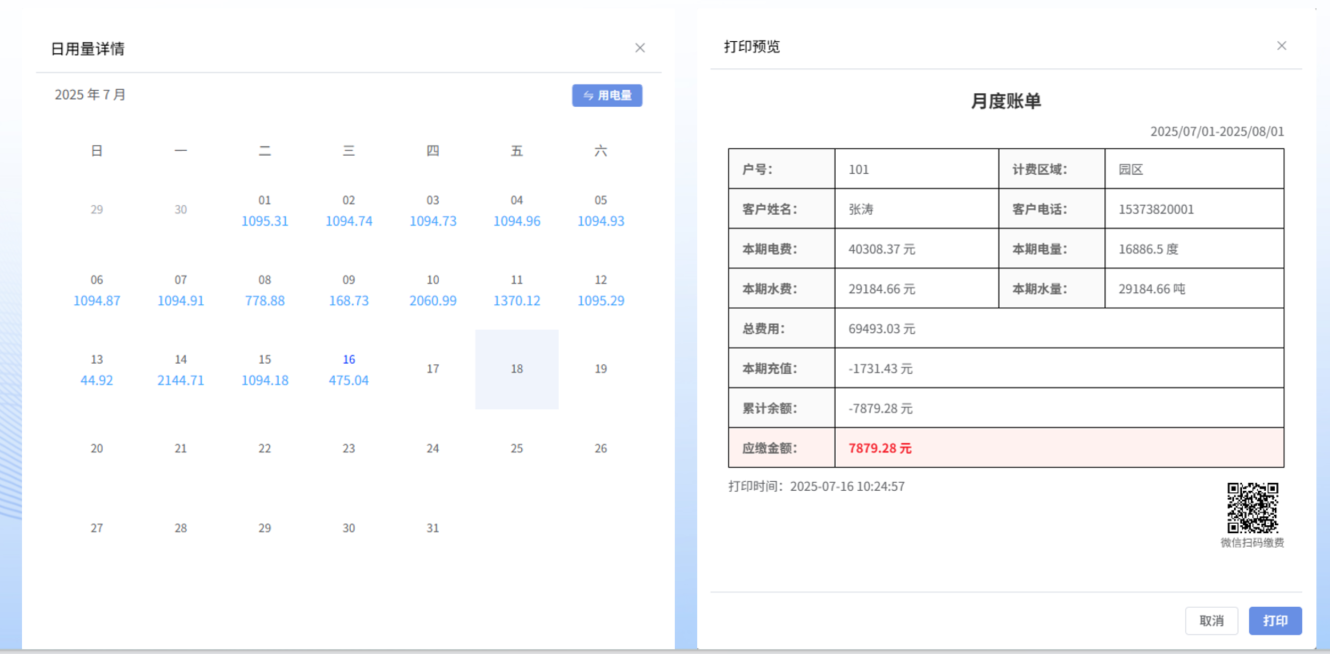Select July 04 with value 1094.96
This screenshot has height=654, width=1330.
[x=517, y=210]
